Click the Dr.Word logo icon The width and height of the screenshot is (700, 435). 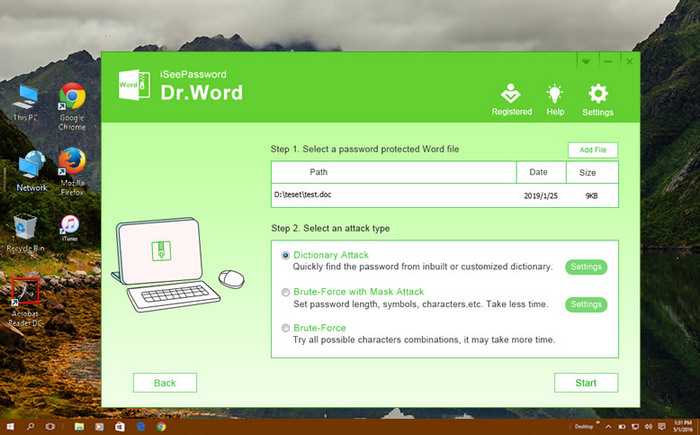[x=134, y=84]
